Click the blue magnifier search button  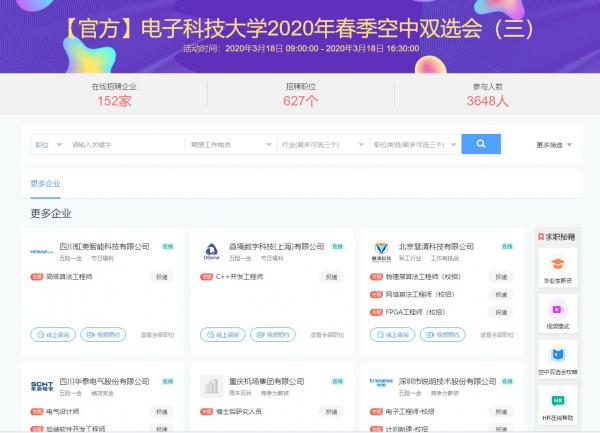tap(481, 144)
